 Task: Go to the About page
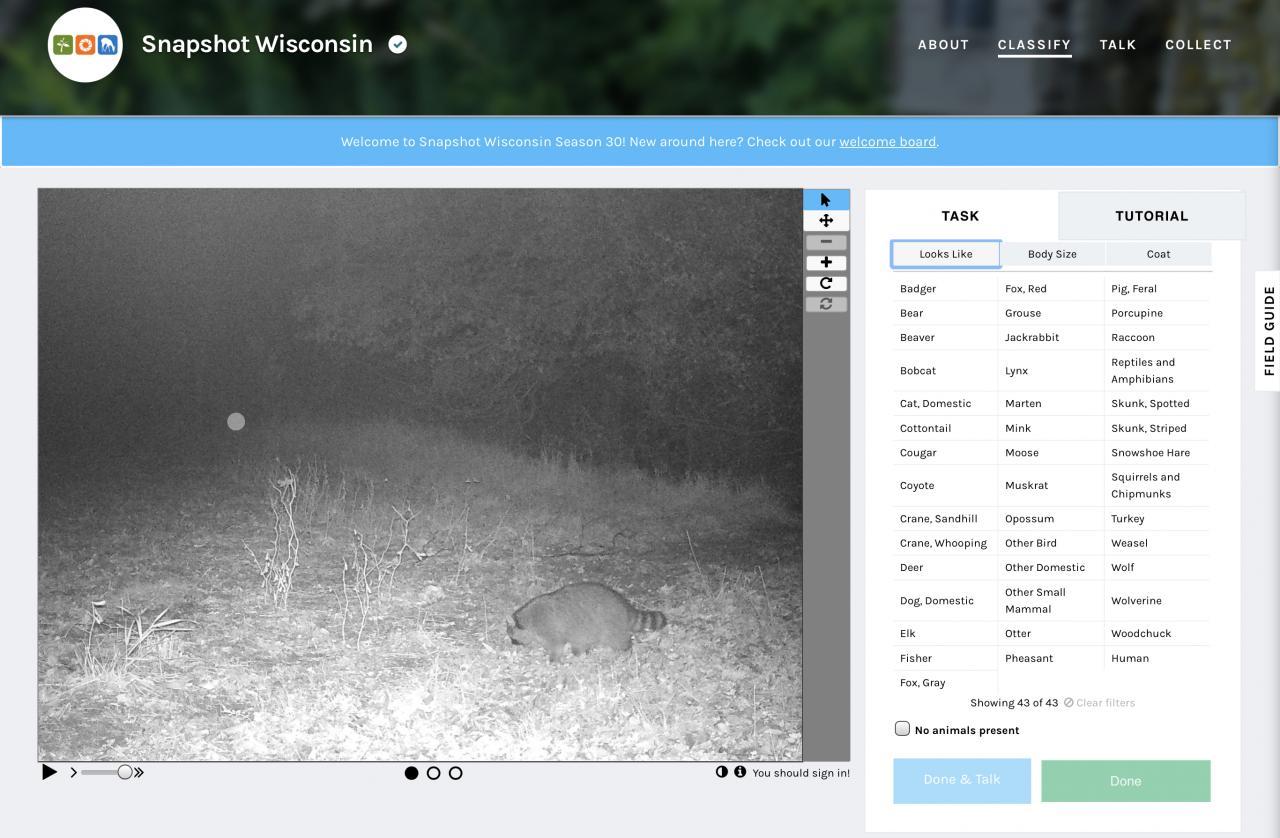pyautogui.click(x=943, y=45)
